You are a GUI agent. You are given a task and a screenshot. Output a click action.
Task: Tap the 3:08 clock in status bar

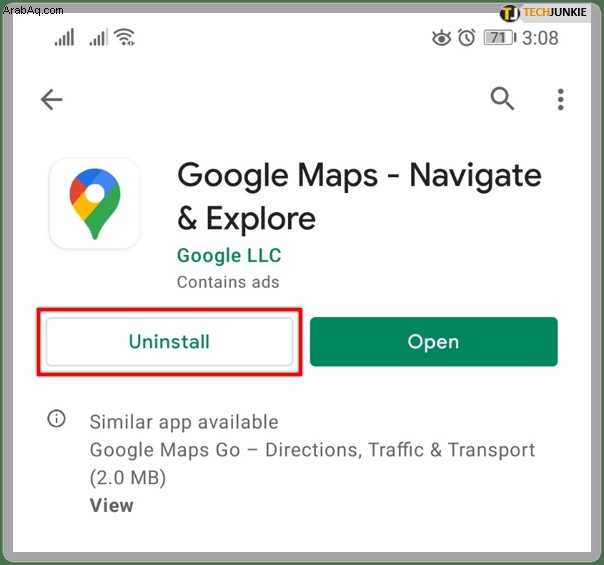(x=540, y=38)
